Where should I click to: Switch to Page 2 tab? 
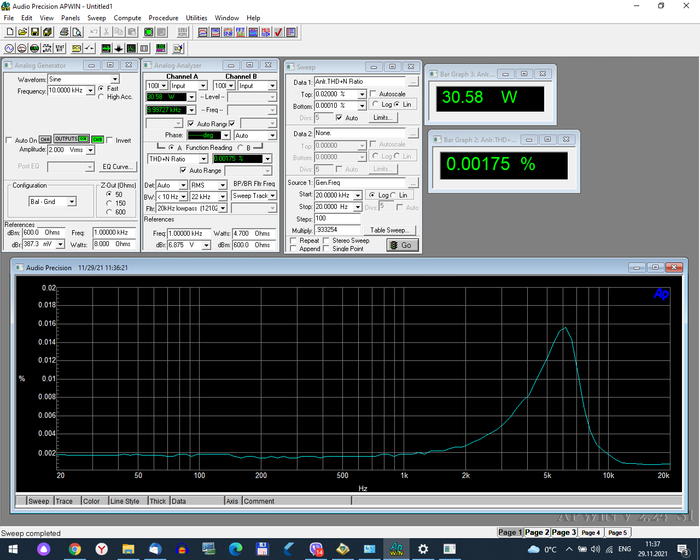coord(537,533)
